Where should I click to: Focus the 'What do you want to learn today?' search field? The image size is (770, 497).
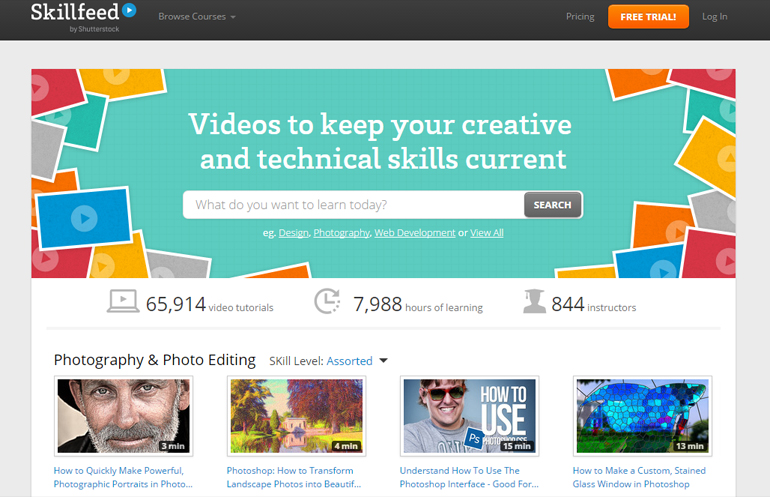[x=354, y=205]
